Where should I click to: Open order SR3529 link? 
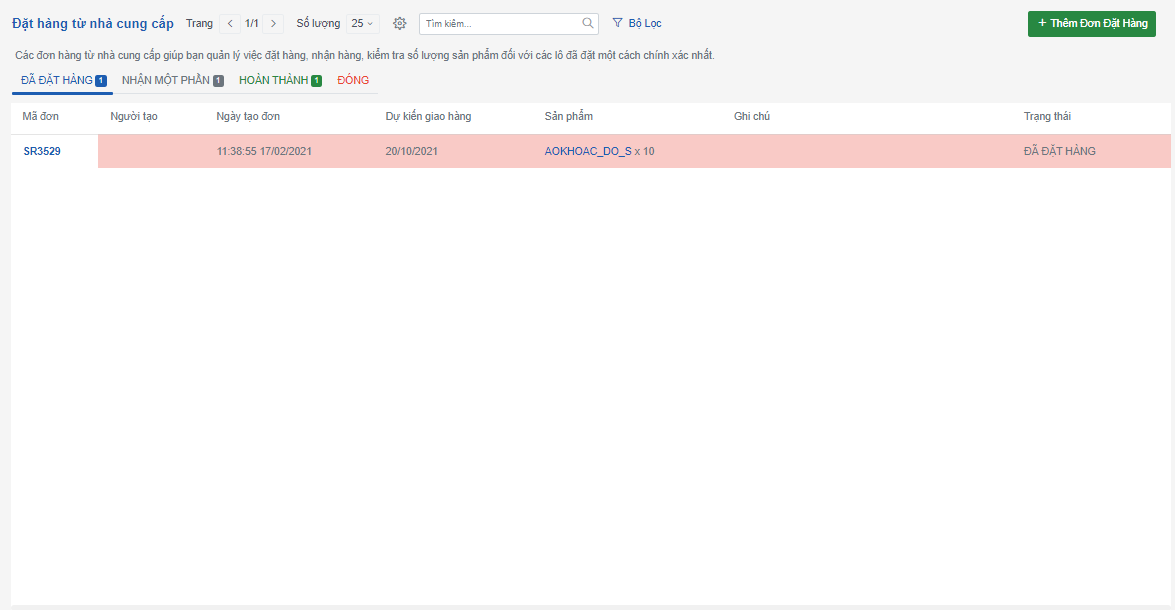click(x=42, y=152)
